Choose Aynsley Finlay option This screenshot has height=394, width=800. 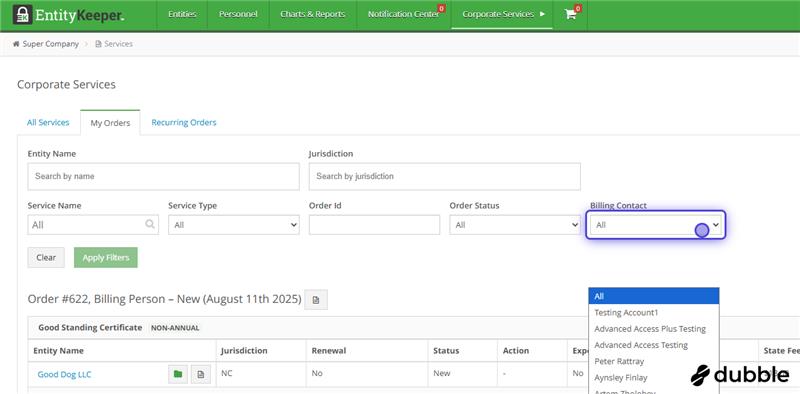[x=654, y=378]
